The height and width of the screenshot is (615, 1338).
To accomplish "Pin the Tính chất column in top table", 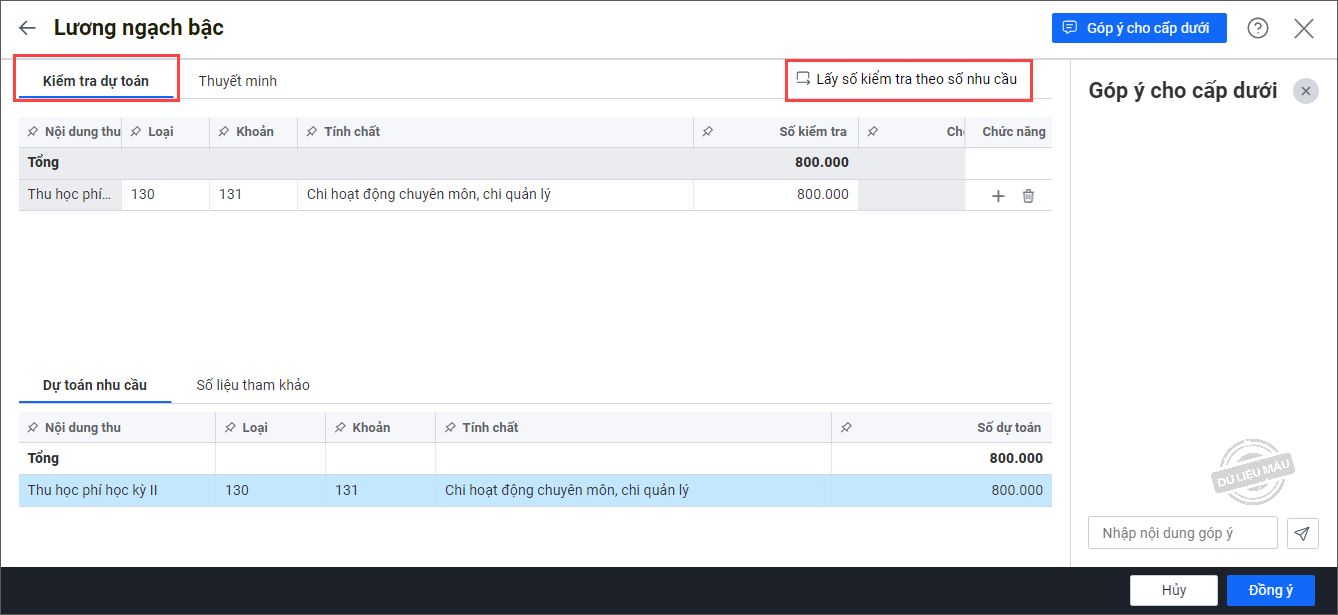I will tap(311, 132).
